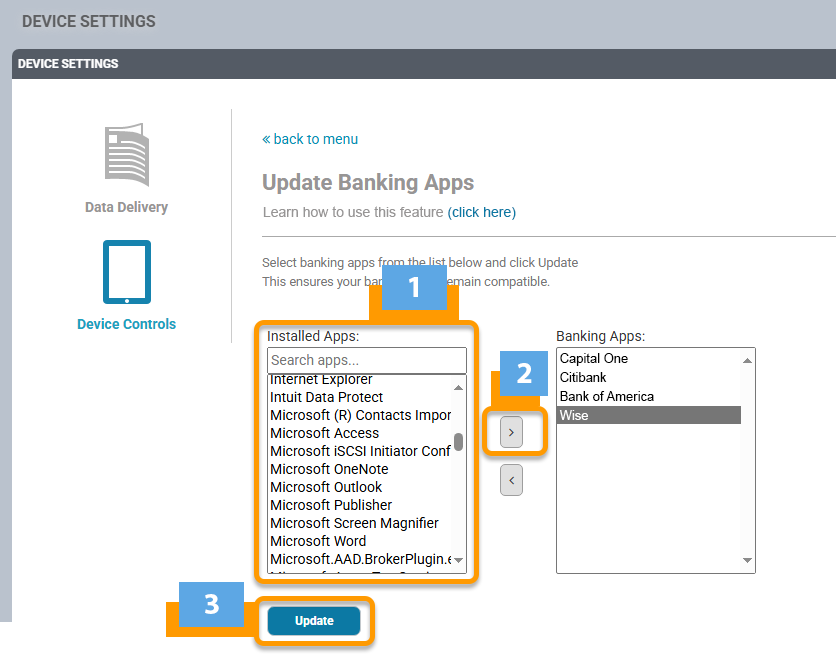Select Microsoft OneNote

coord(360,469)
